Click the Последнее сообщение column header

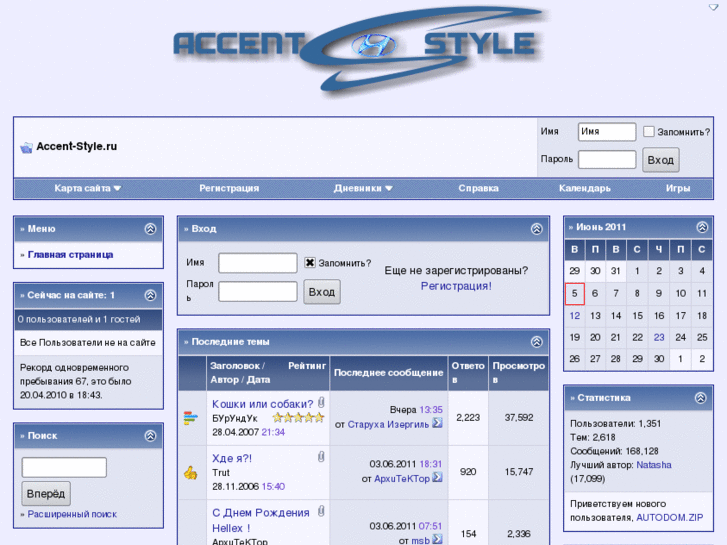pyautogui.click(x=389, y=373)
